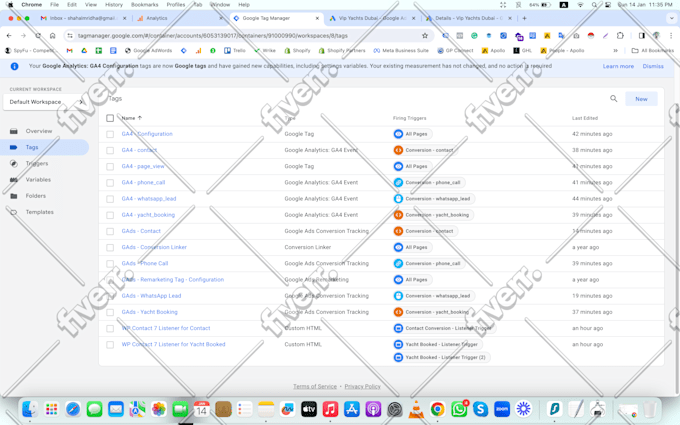Check WP Contact 7 Listener for Yacht Booked checkbox
Image resolution: width=680 pixels, height=425 pixels.
point(110,345)
